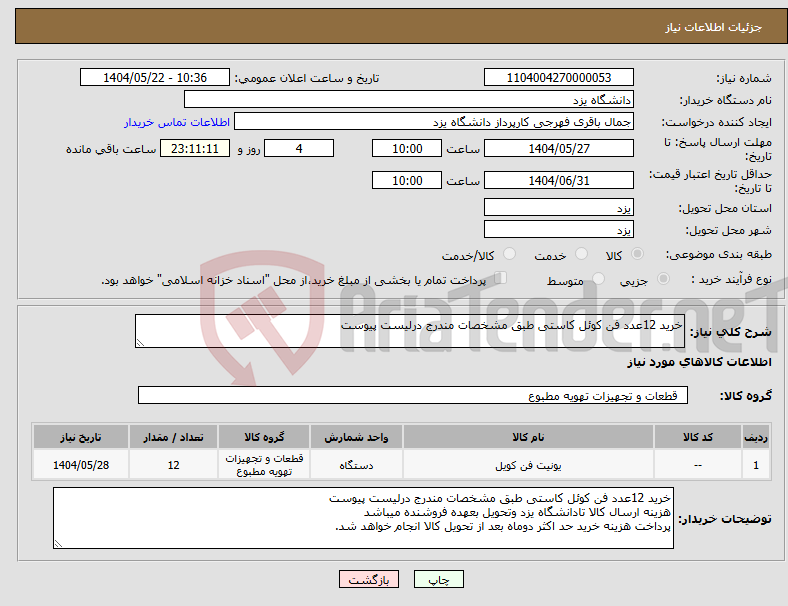
Task: Click the نام کالا column header
Action: pos(528,437)
